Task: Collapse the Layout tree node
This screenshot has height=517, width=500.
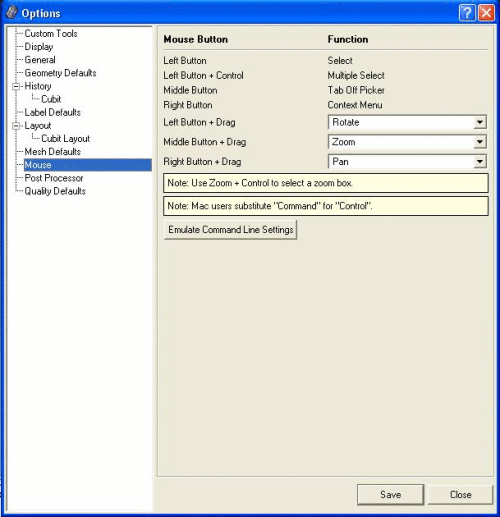Action: pos(16,126)
